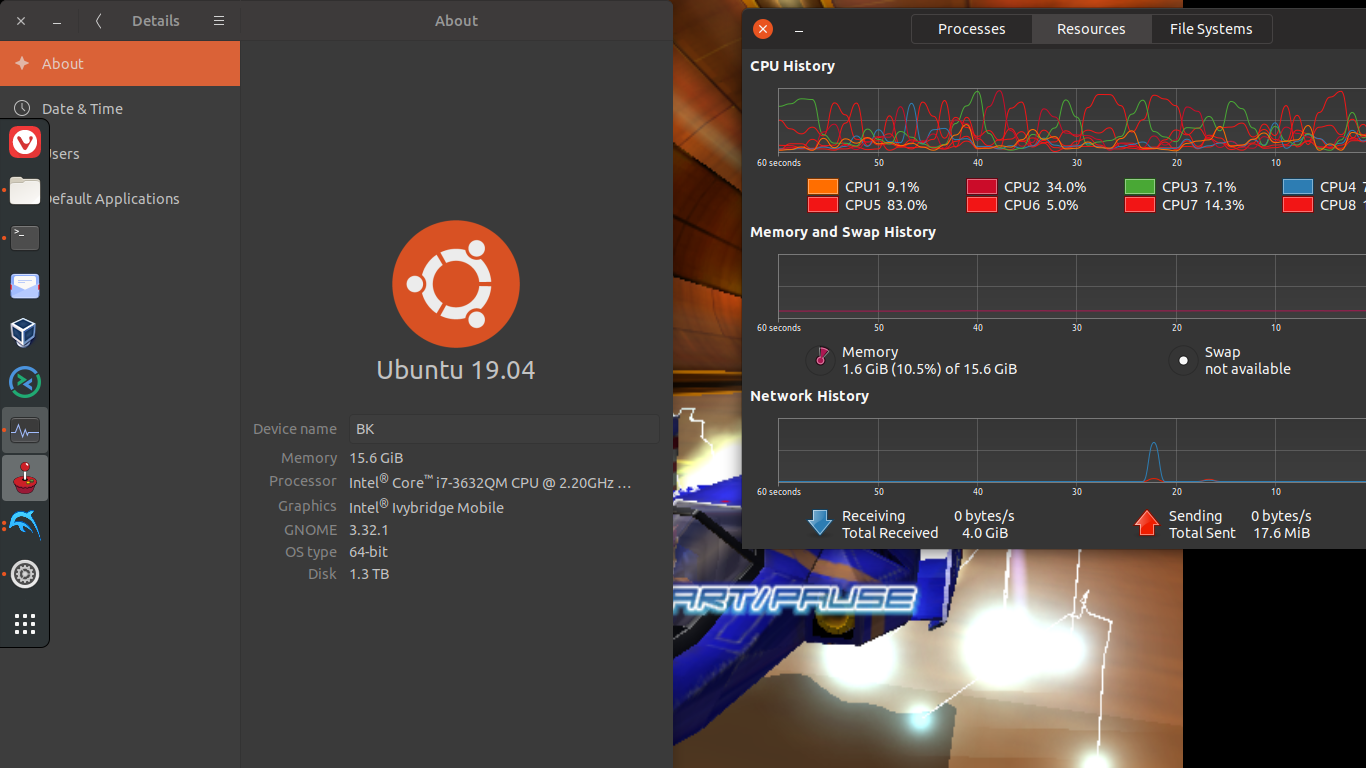Open the VirtualBox dock icon

[x=25, y=333]
